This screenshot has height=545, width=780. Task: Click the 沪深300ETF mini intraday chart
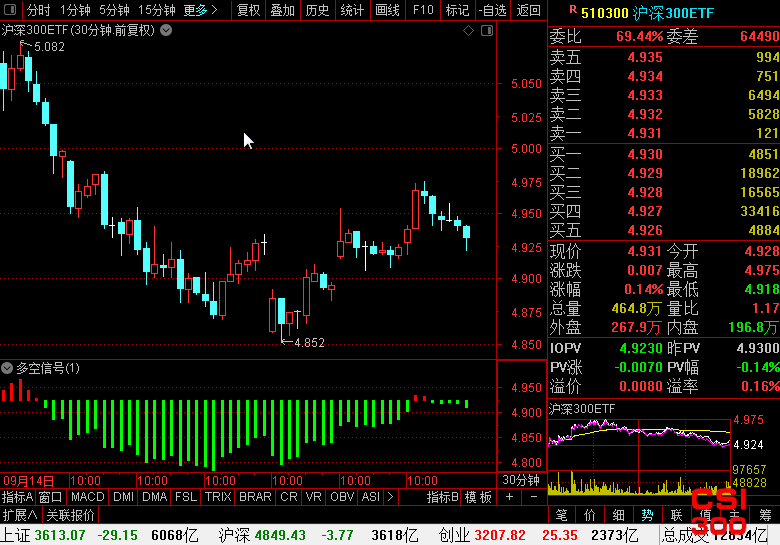point(639,456)
